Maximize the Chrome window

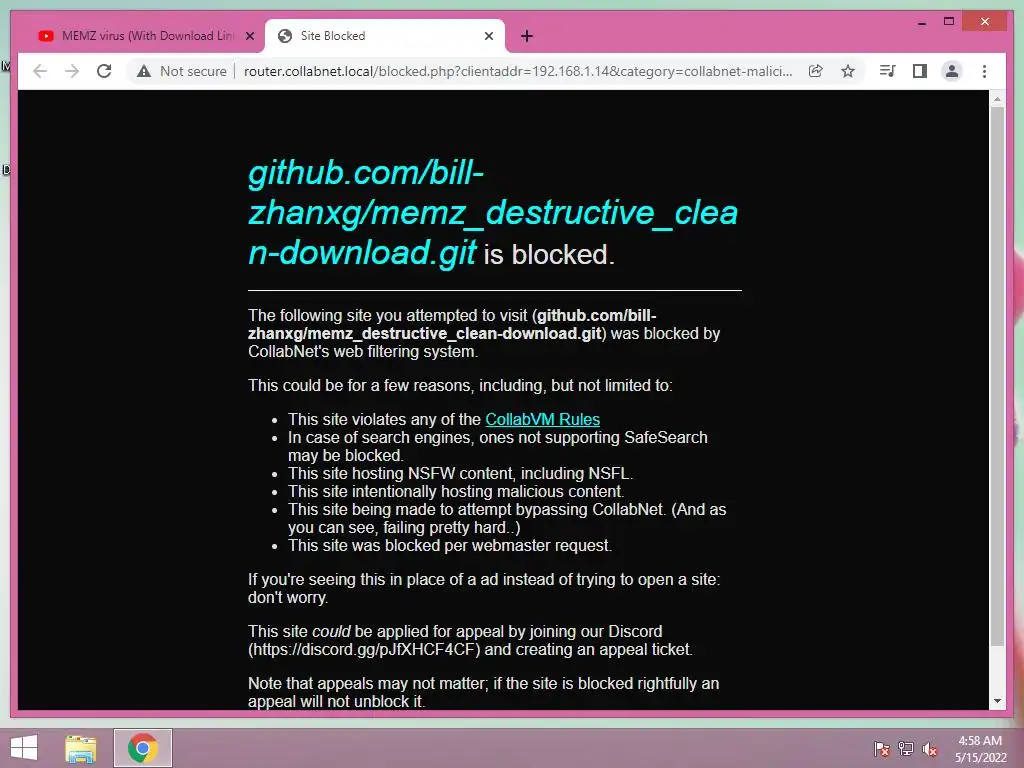click(x=949, y=22)
